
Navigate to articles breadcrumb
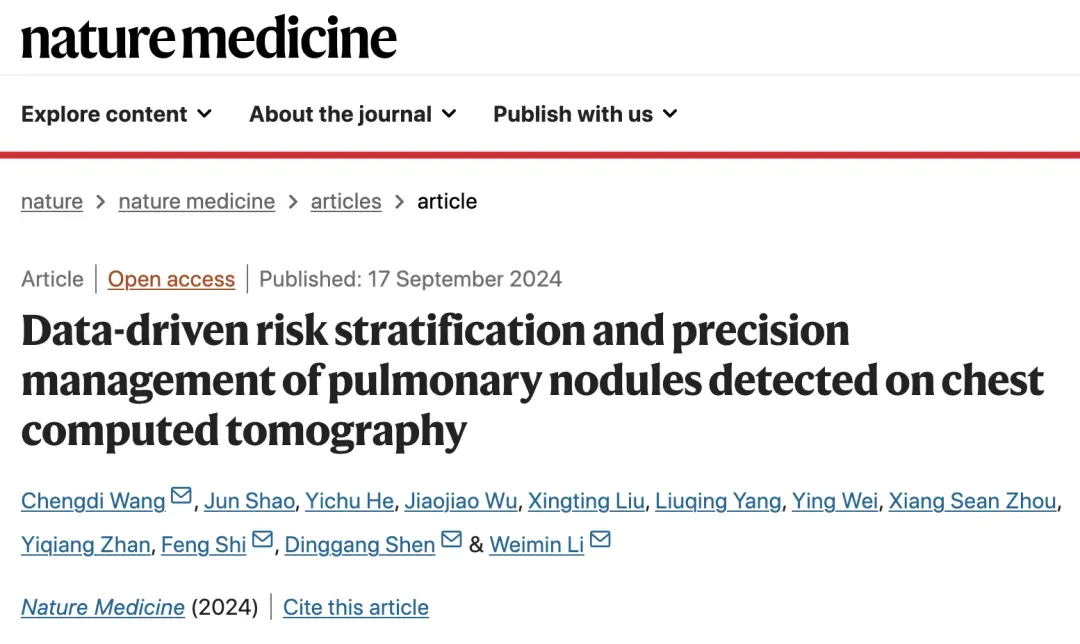pos(346,201)
